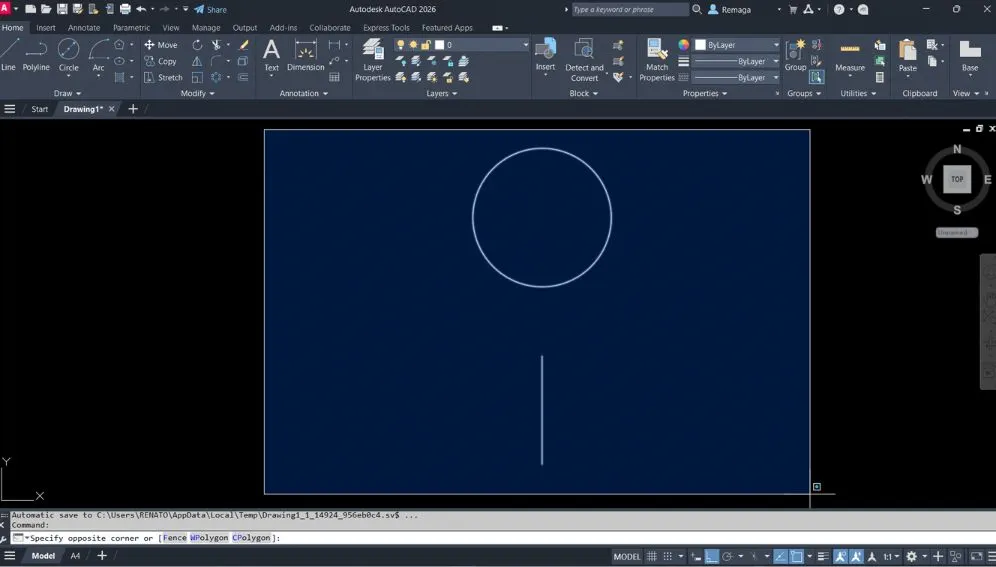Select the Measure utility
Viewport: 996px width, 567px height.
[x=850, y=56]
